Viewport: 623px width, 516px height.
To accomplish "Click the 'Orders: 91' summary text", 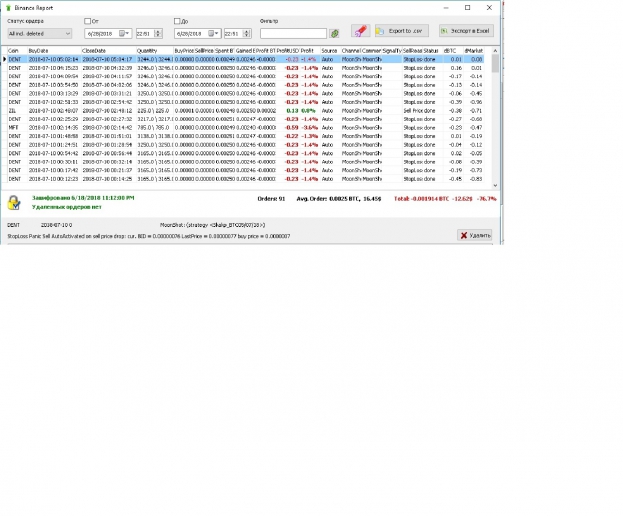I will coord(271,199).
